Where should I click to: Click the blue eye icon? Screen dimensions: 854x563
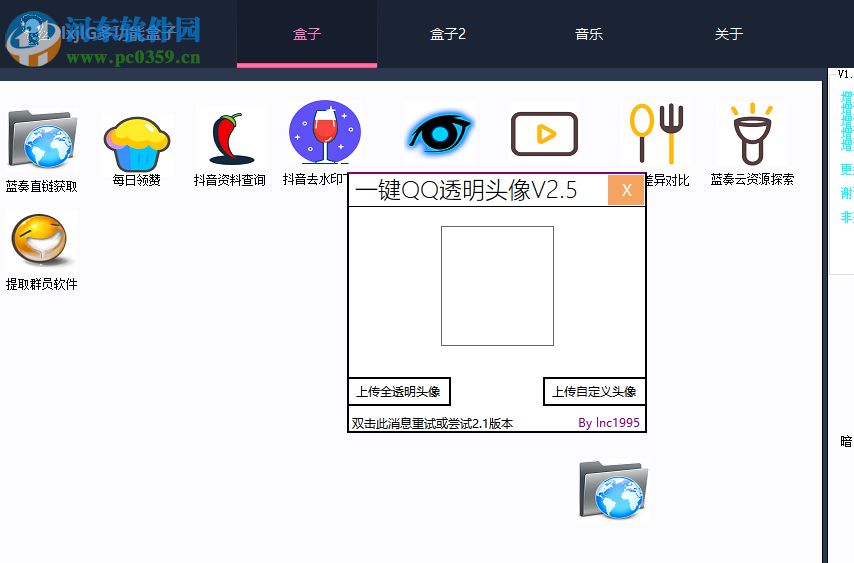click(x=440, y=132)
